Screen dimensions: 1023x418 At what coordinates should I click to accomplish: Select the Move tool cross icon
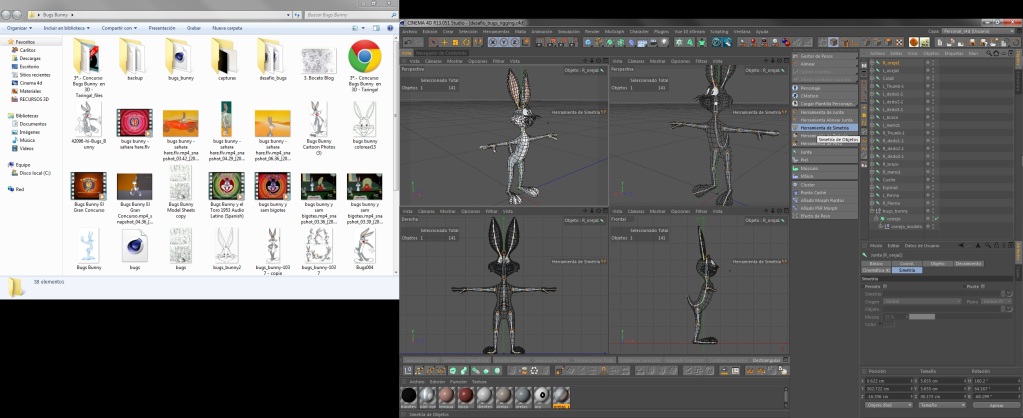click(444, 42)
